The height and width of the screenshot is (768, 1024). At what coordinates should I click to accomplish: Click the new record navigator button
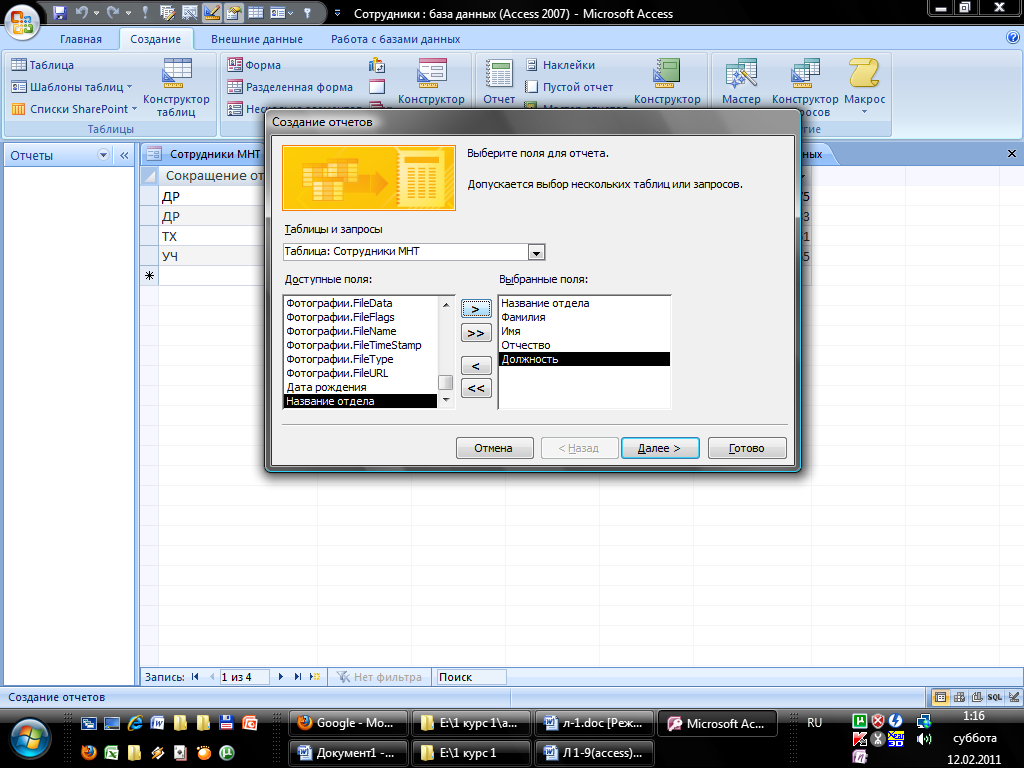(315, 677)
